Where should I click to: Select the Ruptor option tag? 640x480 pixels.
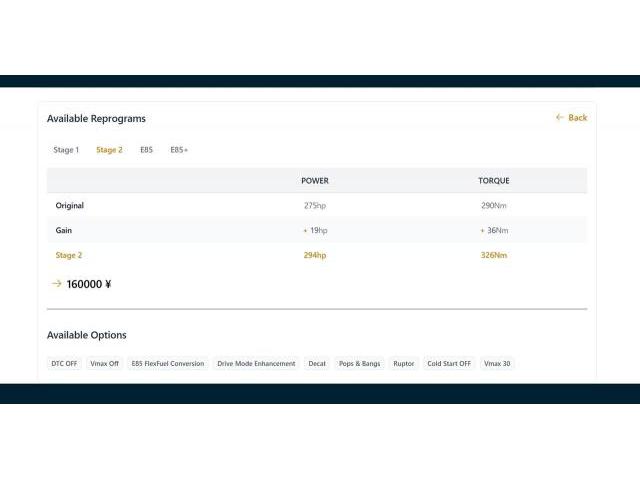click(x=404, y=364)
